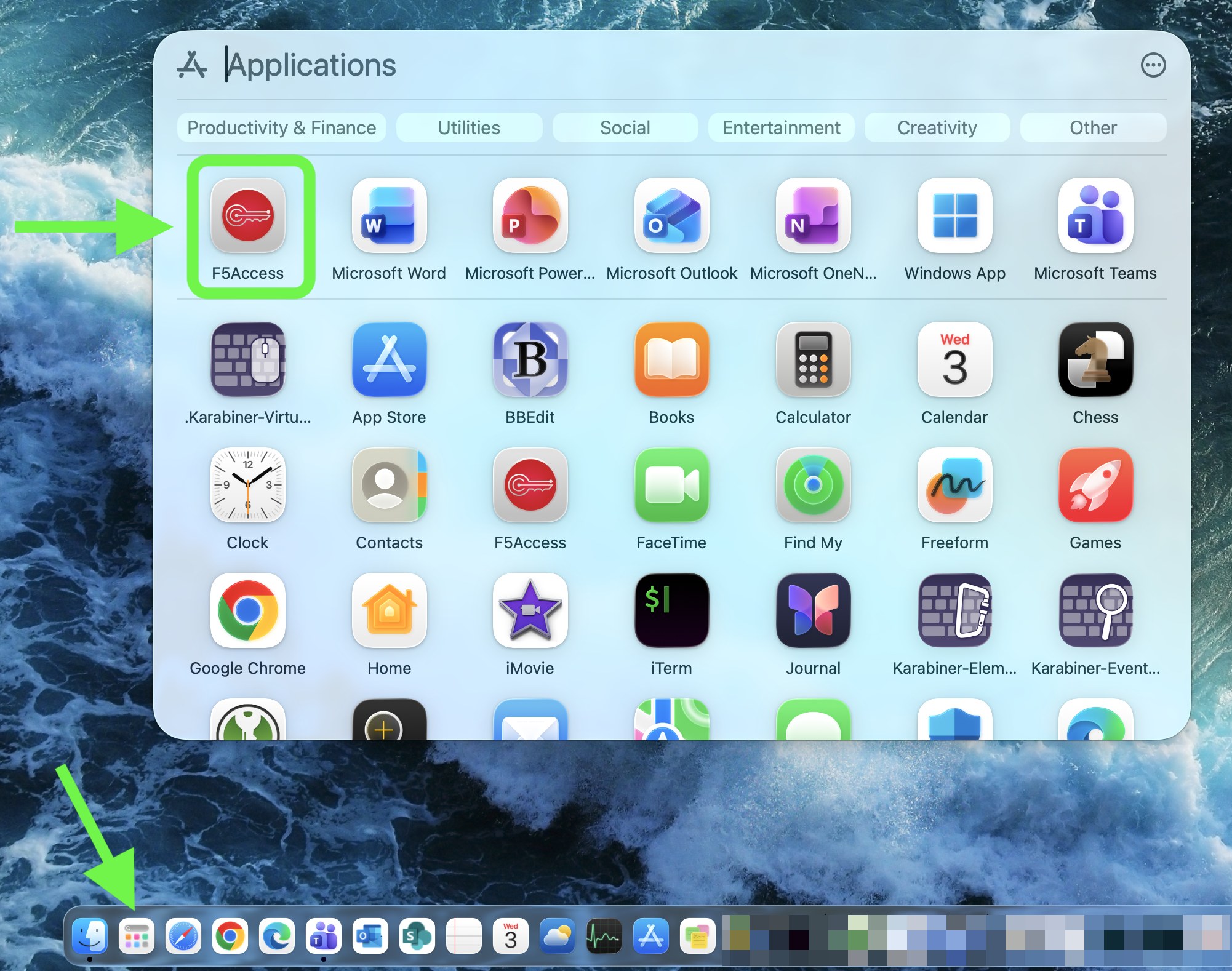Viewport: 1232px width, 971px height.
Task: Launch the Journal app
Action: pos(814,610)
